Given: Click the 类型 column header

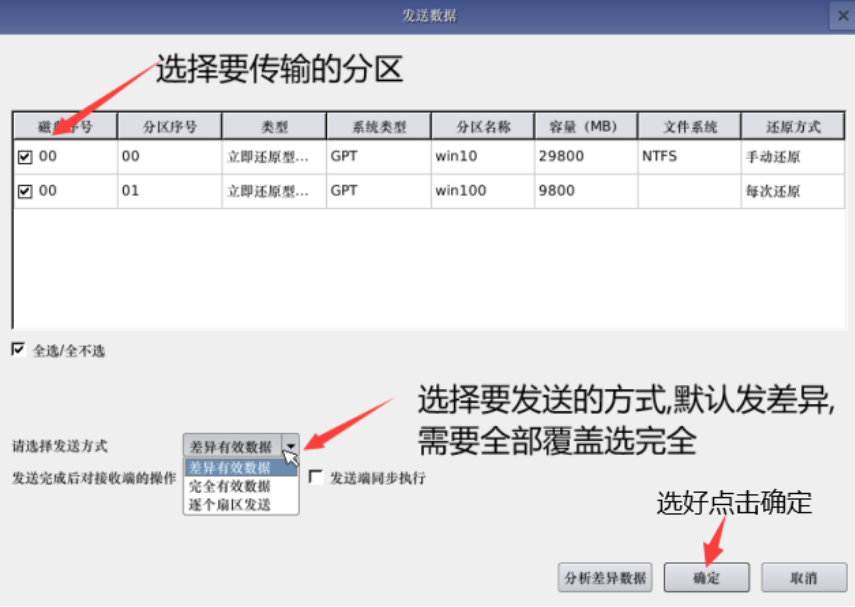Looking at the screenshot, I should point(274,126).
